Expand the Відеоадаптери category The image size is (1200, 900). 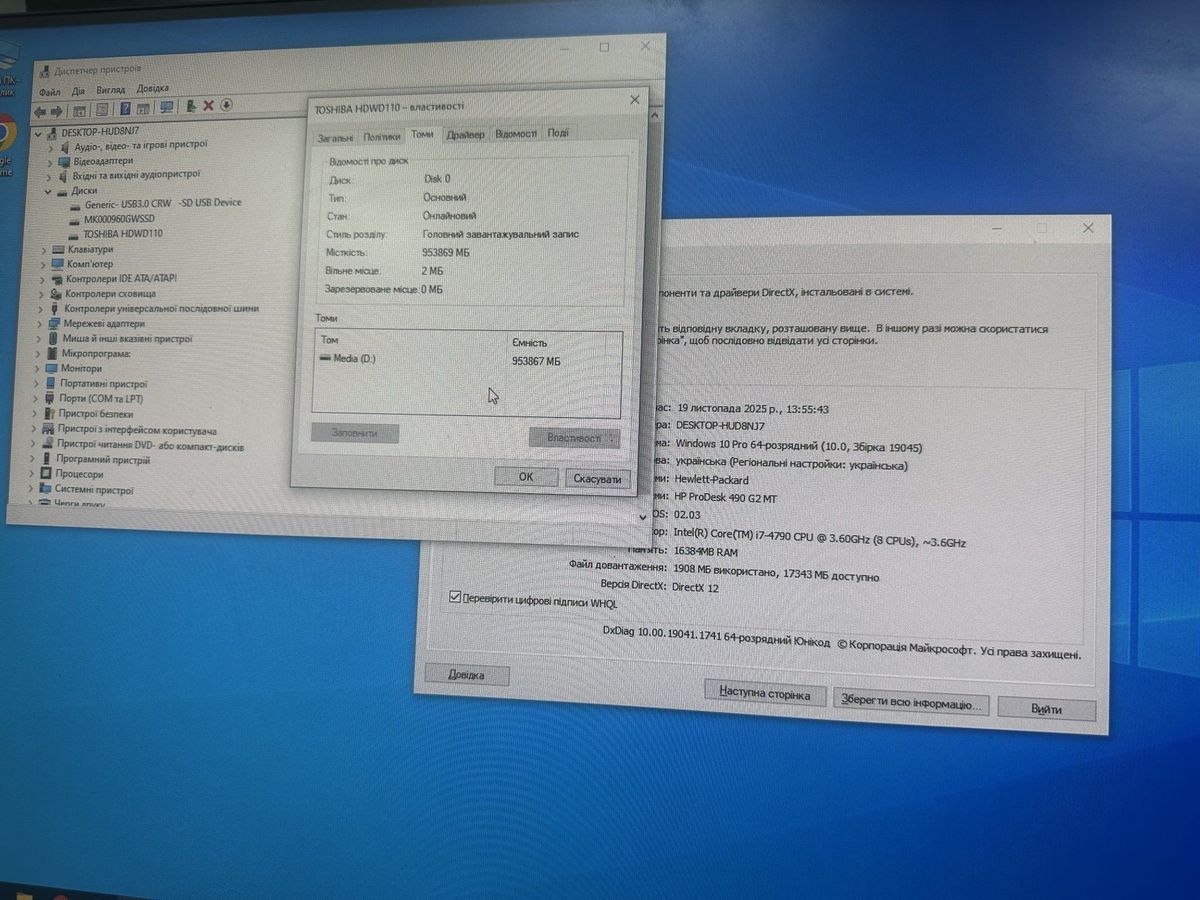50,161
